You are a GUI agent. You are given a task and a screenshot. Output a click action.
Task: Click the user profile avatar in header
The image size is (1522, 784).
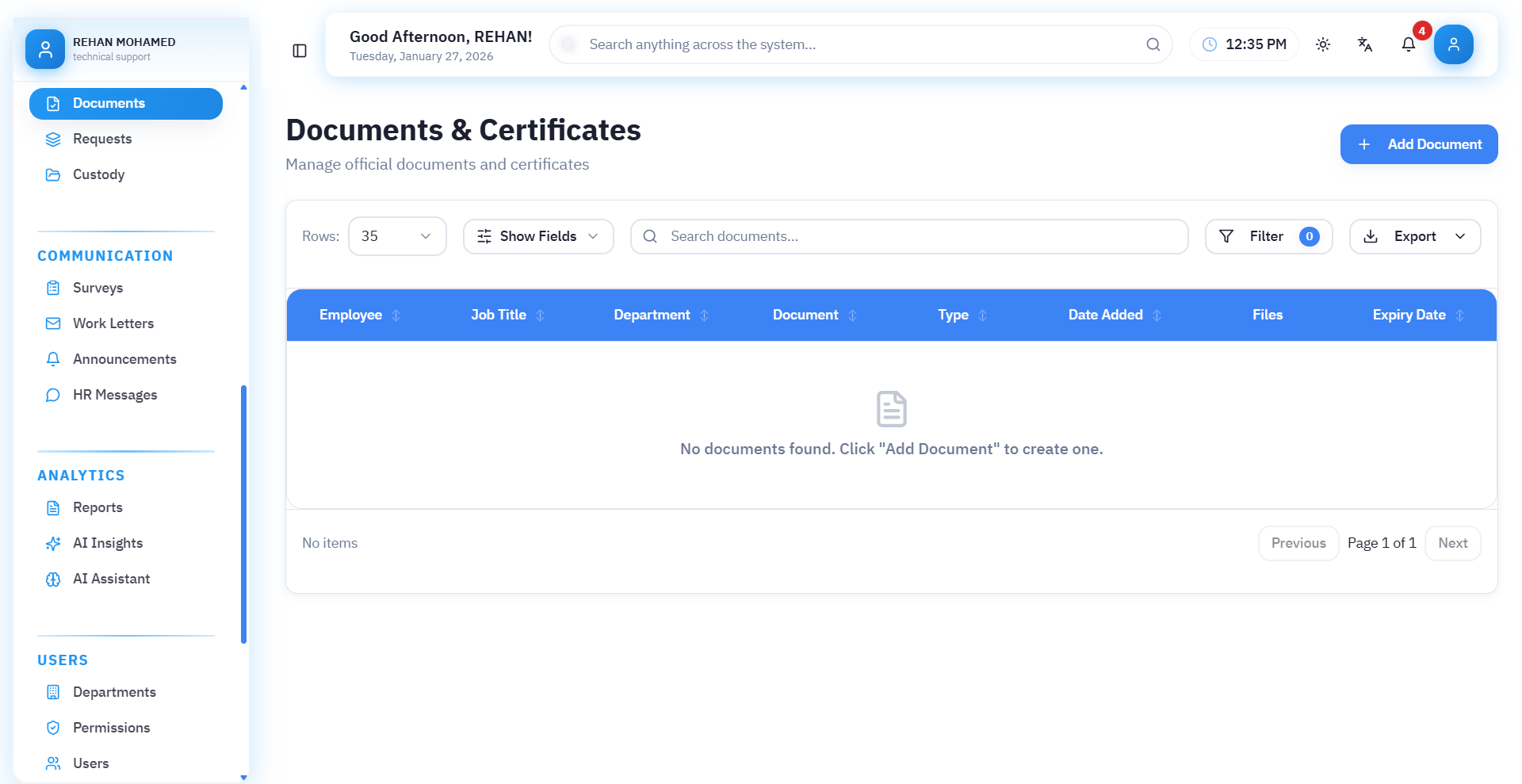1453,44
